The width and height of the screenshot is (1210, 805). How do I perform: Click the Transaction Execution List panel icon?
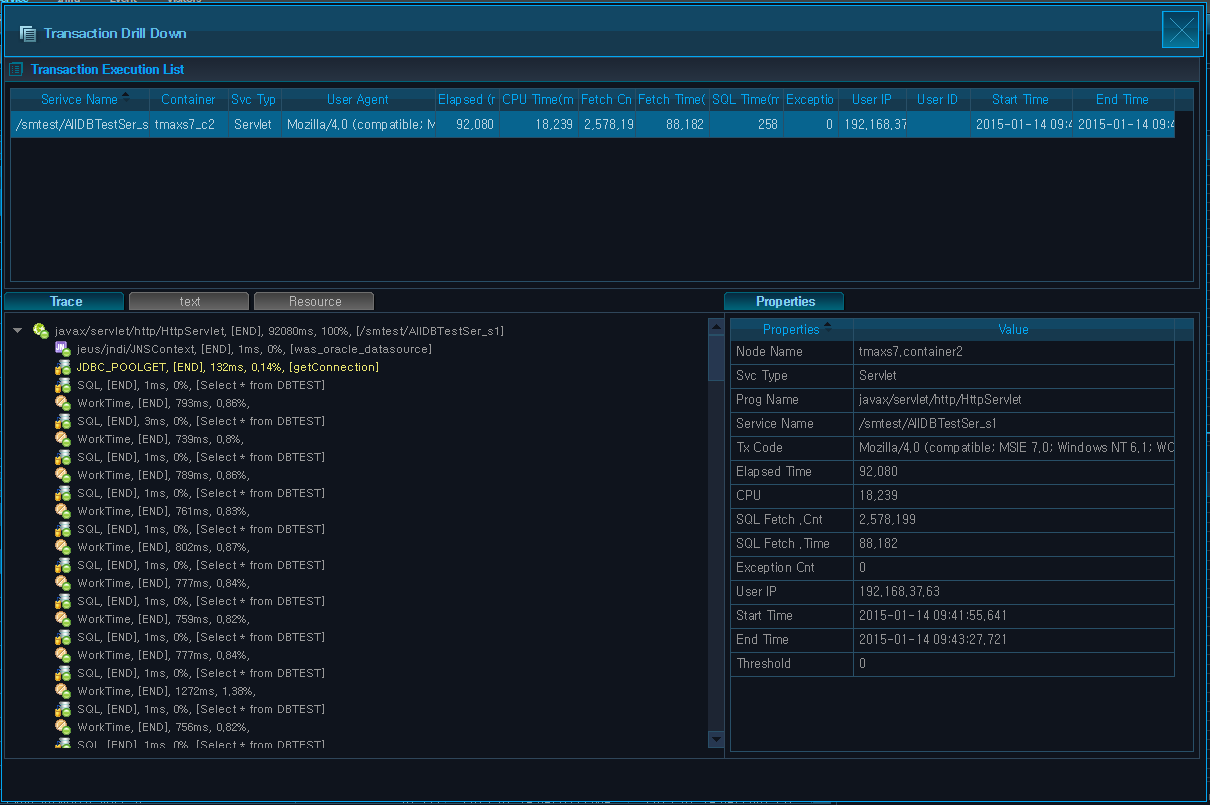pyautogui.click(x=16, y=69)
